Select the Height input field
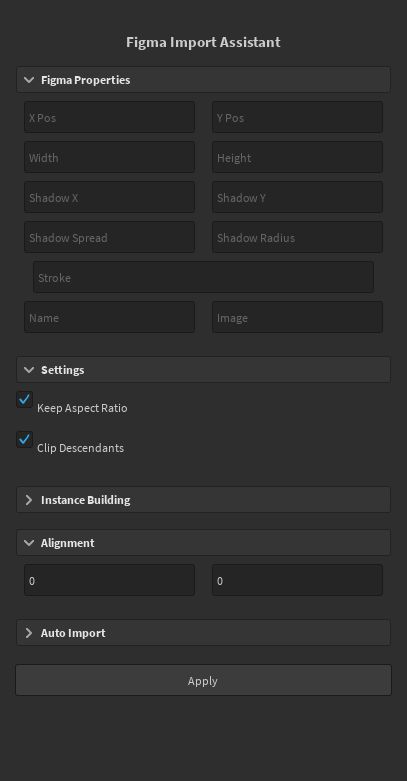The image size is (407, 781). (x=297, y=157)
